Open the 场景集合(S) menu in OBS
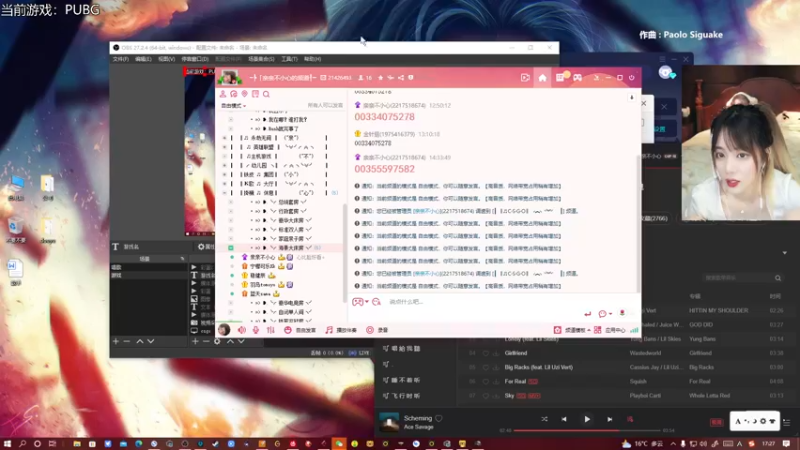The width and height of the screenshot is (800, 450). tap(261, 59)
